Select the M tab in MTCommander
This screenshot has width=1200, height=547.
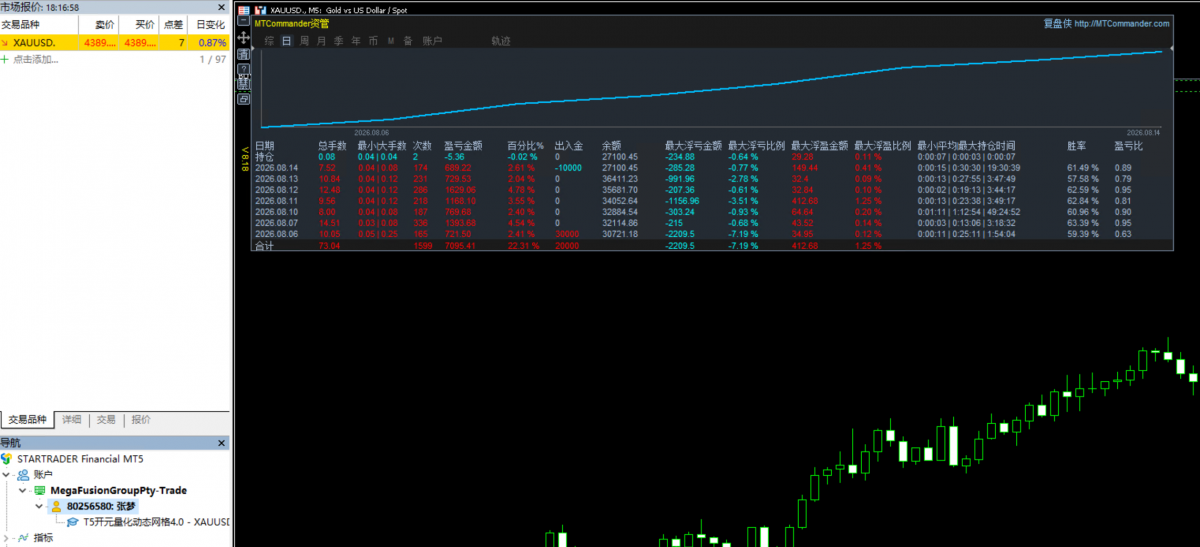point(391,41)
